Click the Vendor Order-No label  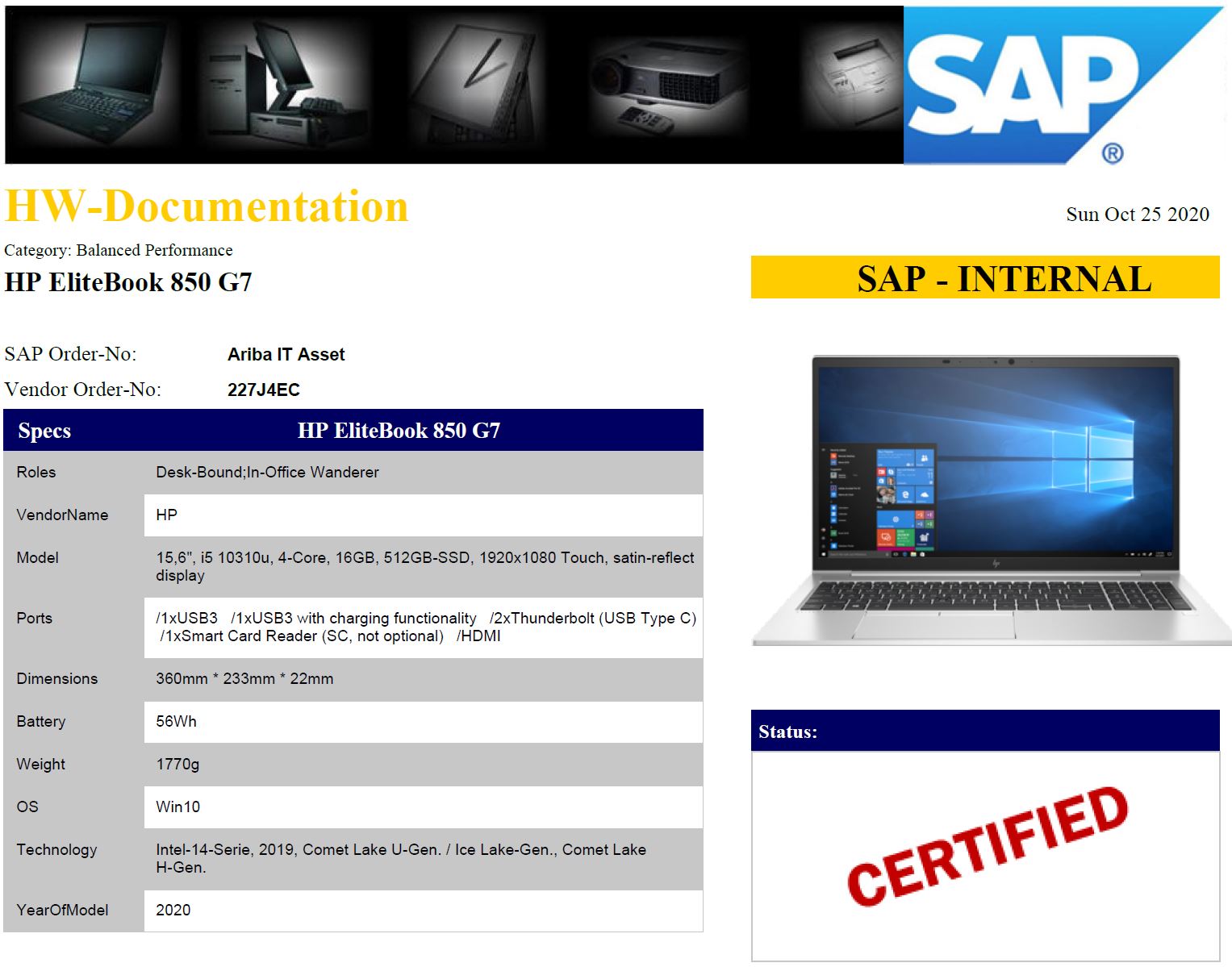click(82, 390)
